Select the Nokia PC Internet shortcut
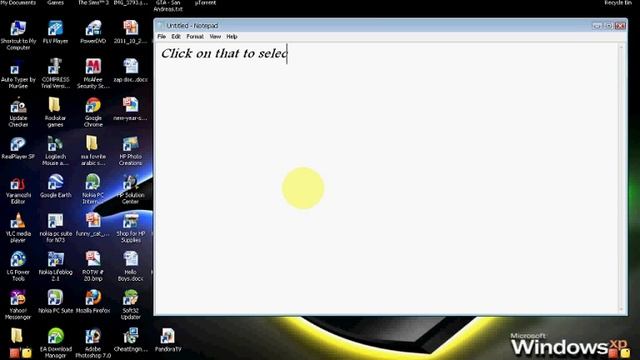Screen dimensions: 640x360 (x=93, y=182)
